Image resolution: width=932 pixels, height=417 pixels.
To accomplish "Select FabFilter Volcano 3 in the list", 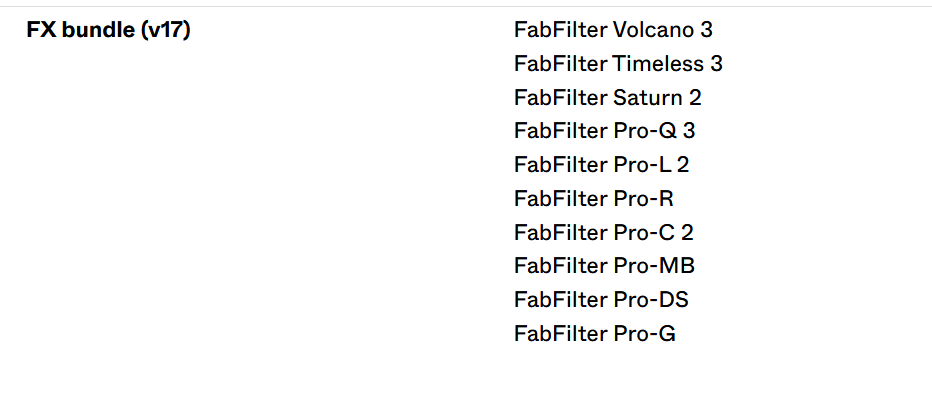I will click(613, 30).
